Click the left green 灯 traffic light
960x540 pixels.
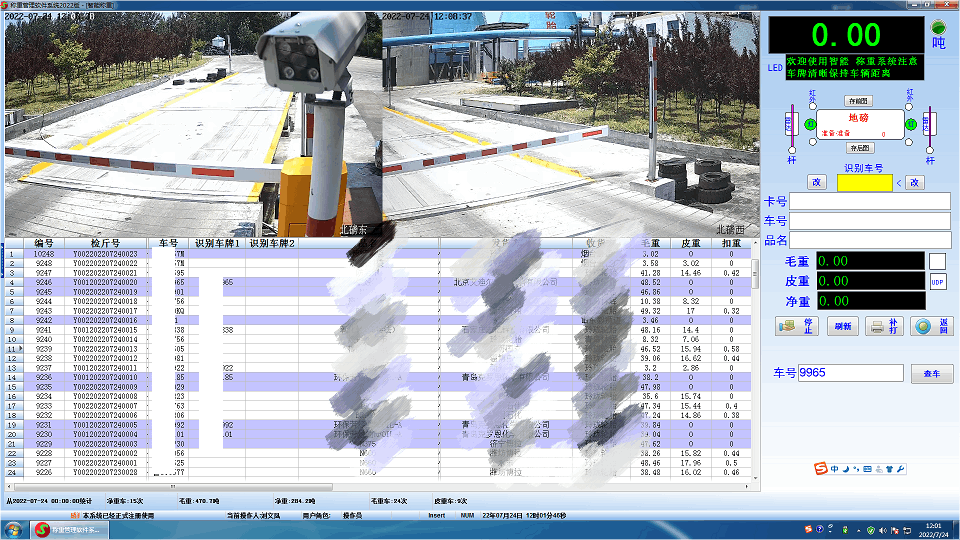(811, 124)
